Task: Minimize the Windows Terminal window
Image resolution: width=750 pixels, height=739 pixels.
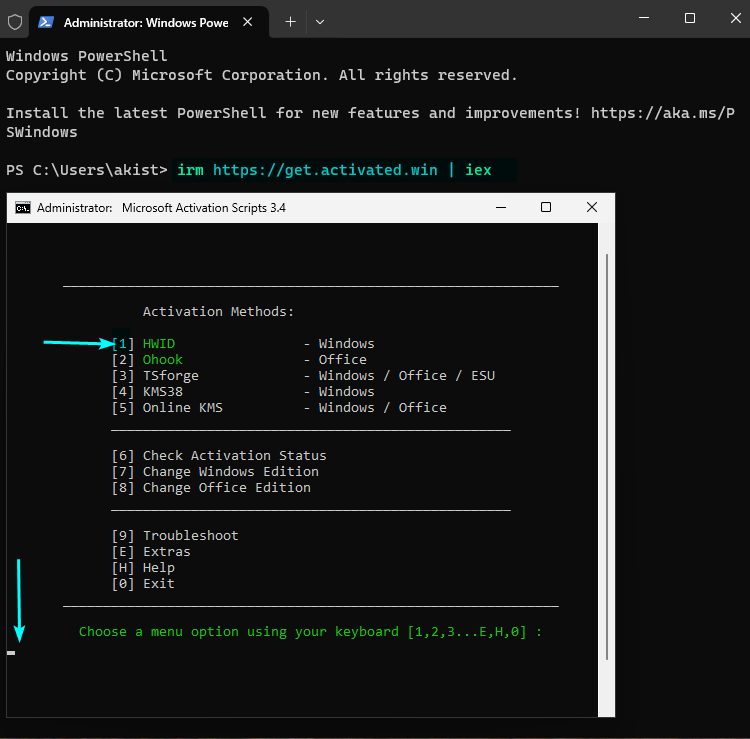Action: click(x=644, y=18)
